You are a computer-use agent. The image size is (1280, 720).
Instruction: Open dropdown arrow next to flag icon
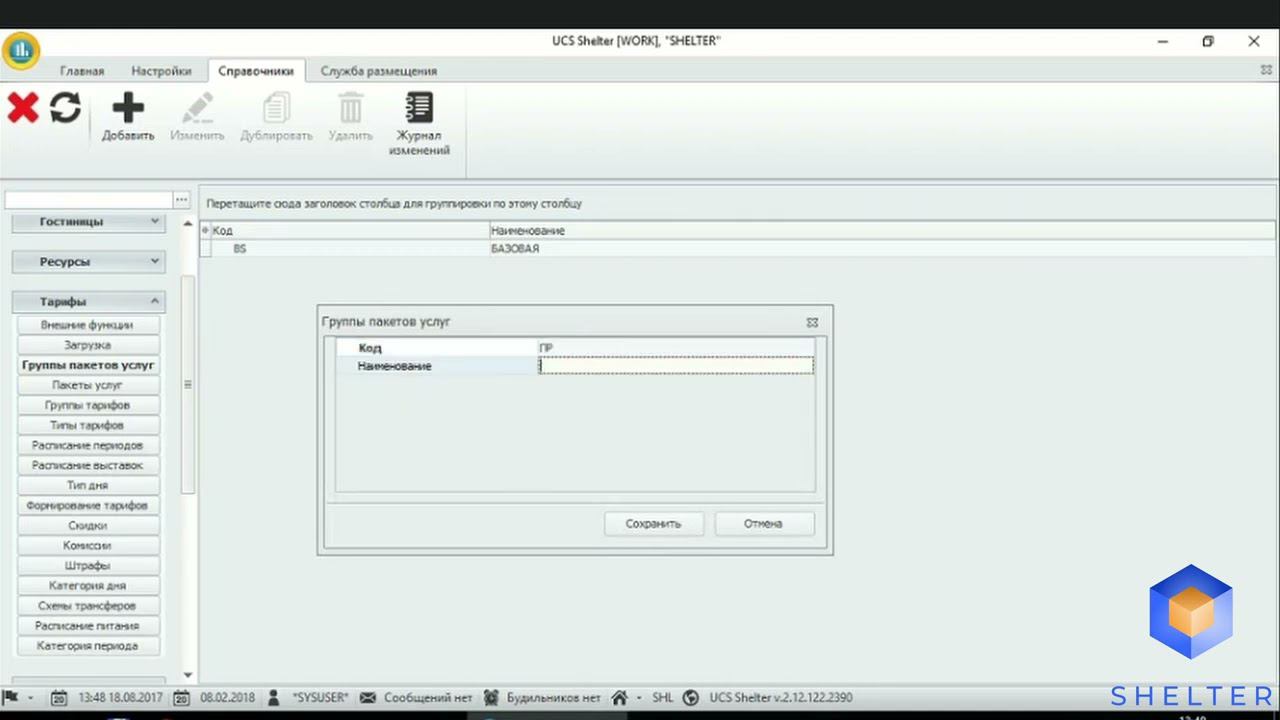click(30, 698)
